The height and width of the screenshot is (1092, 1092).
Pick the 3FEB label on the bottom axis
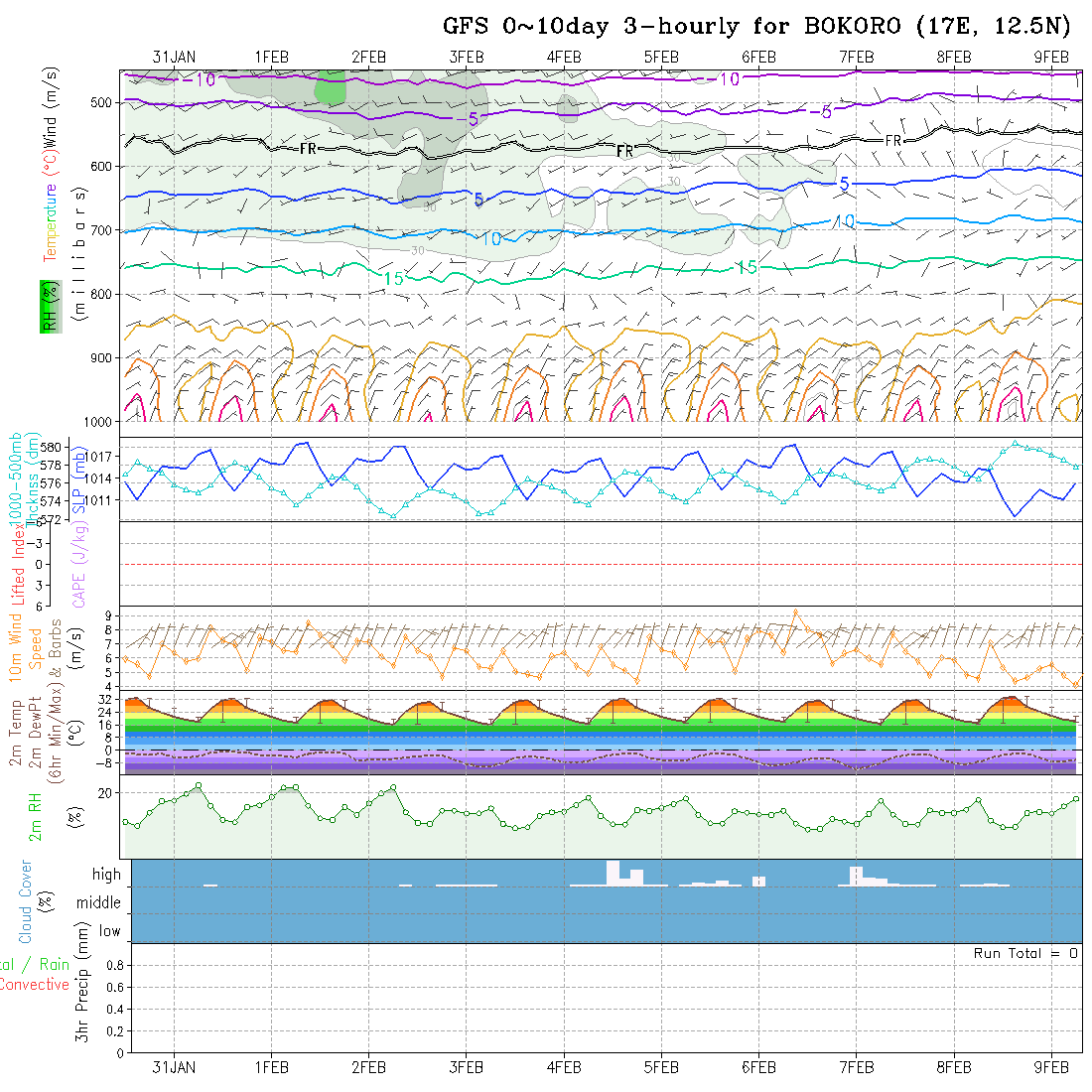pos(467,1067)
